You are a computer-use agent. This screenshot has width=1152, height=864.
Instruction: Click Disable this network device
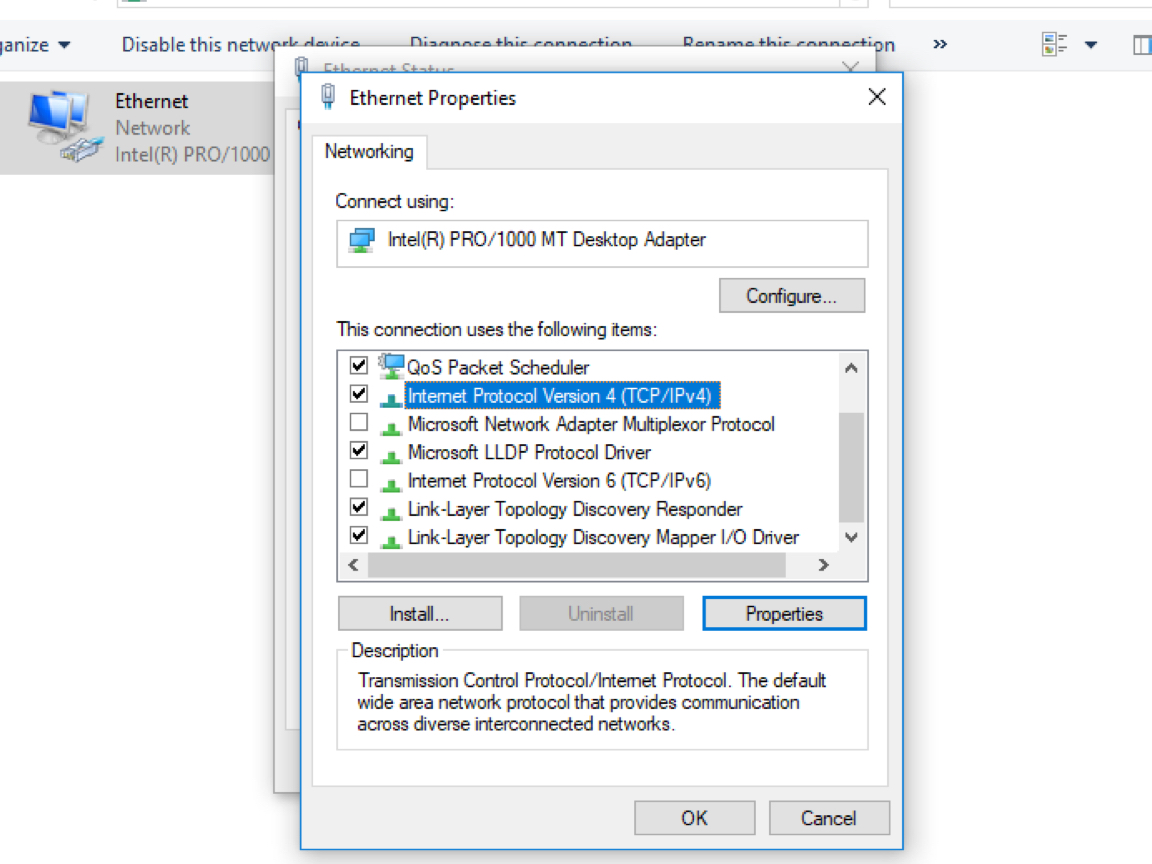[241, 45]
